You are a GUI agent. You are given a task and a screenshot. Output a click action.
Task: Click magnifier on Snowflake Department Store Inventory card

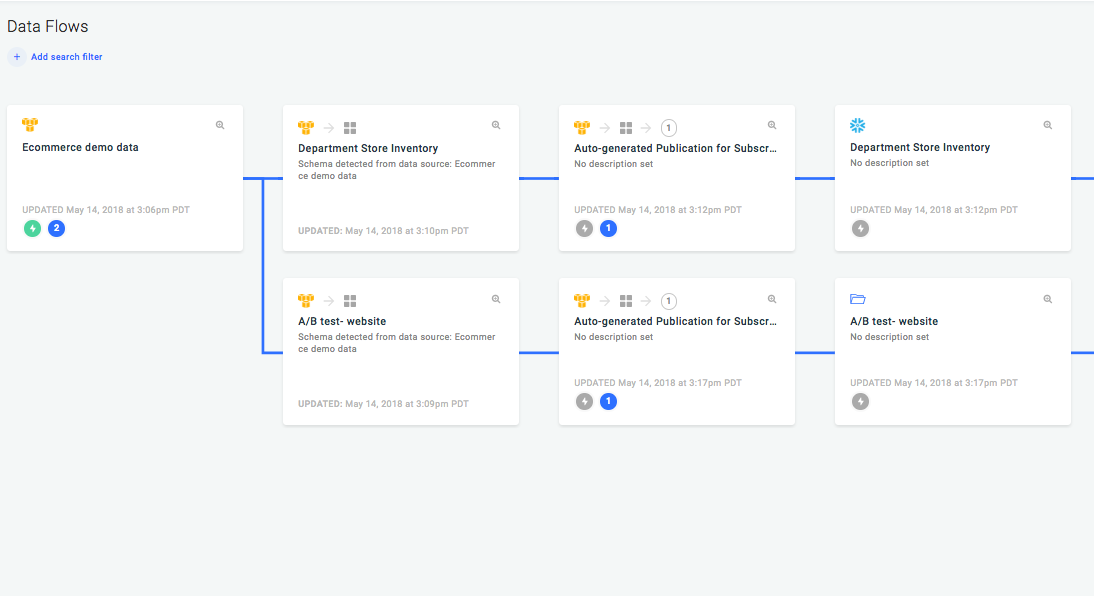1048,126
